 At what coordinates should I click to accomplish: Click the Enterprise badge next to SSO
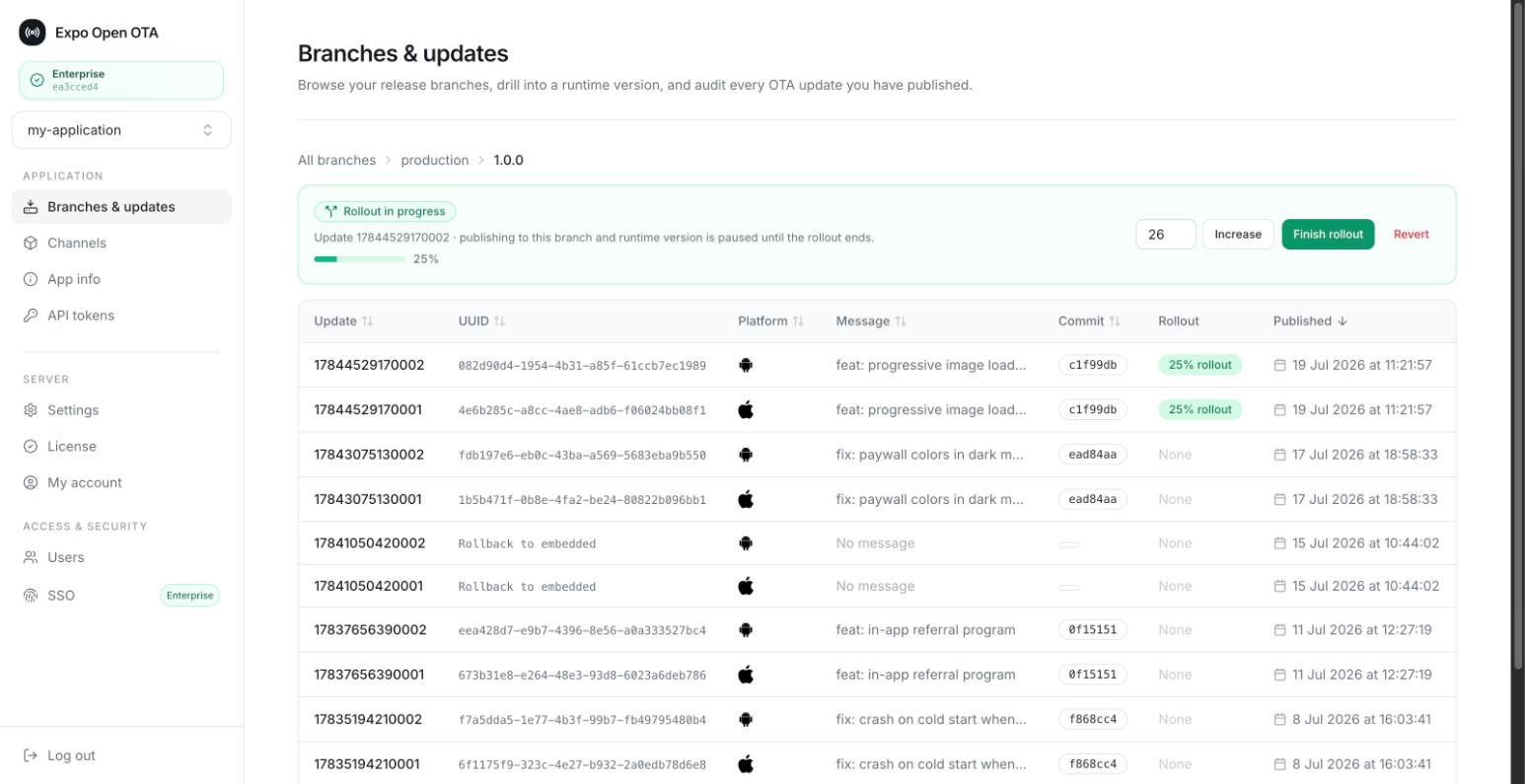tap(189, 596)
